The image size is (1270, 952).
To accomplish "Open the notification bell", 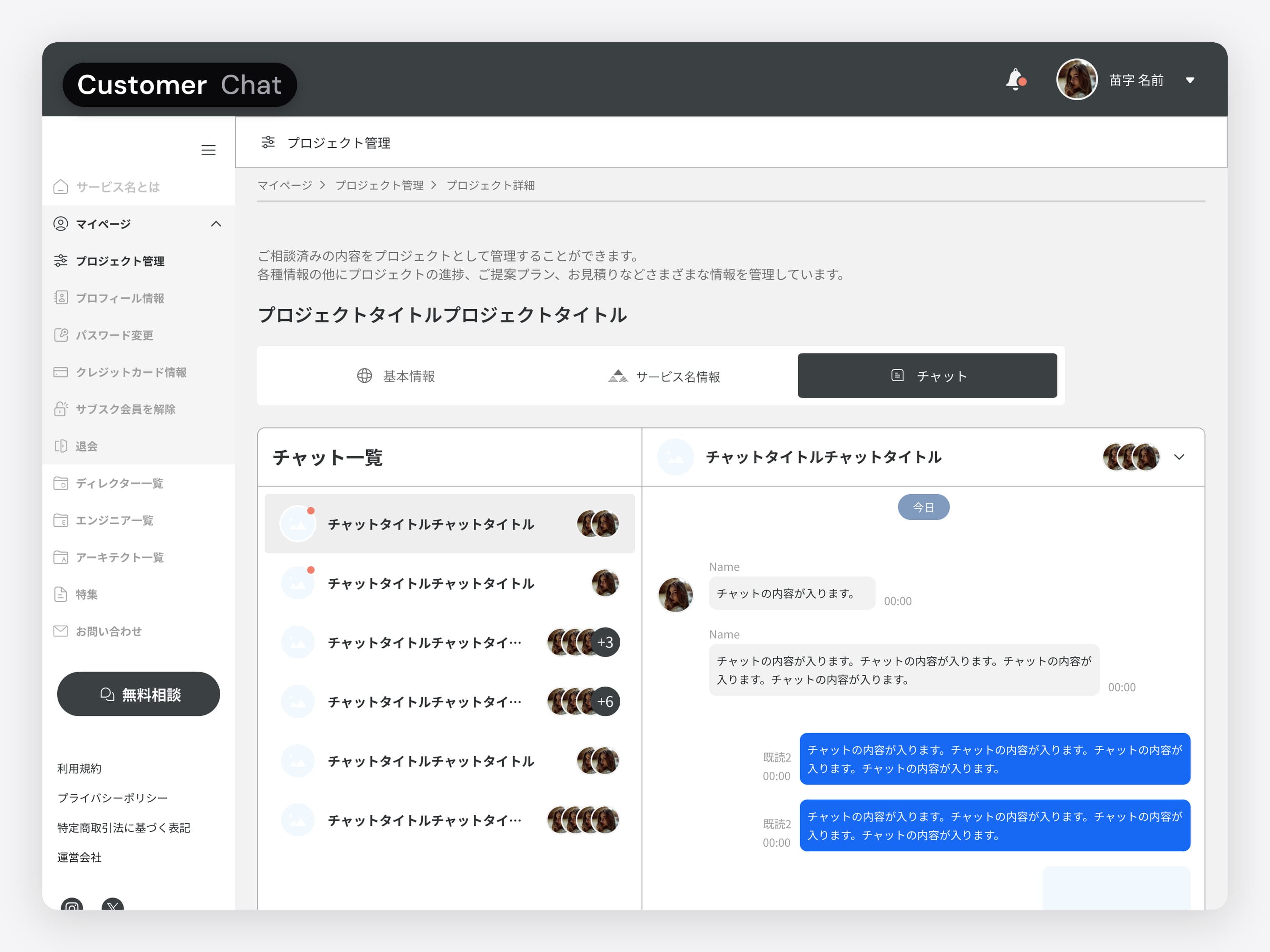I will pyautogui.click(x=1016, y=79).
